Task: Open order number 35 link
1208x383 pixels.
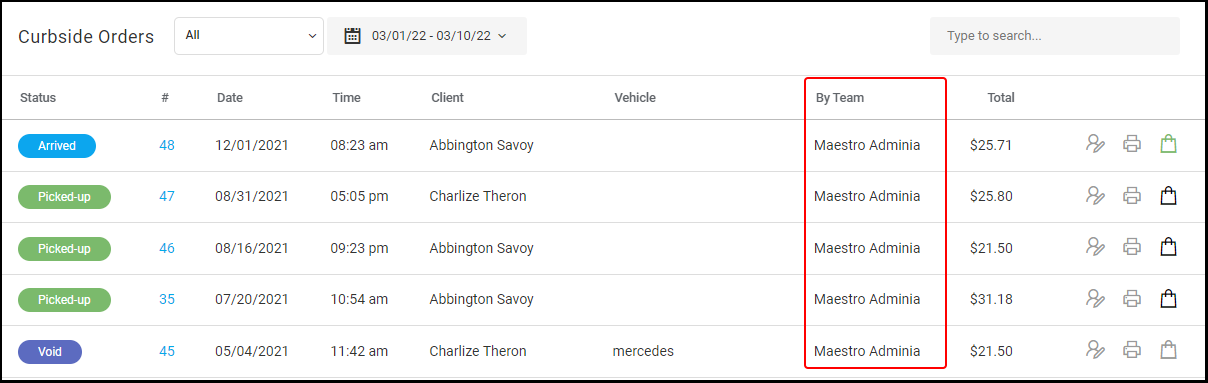Action: [x=167, y=299]
